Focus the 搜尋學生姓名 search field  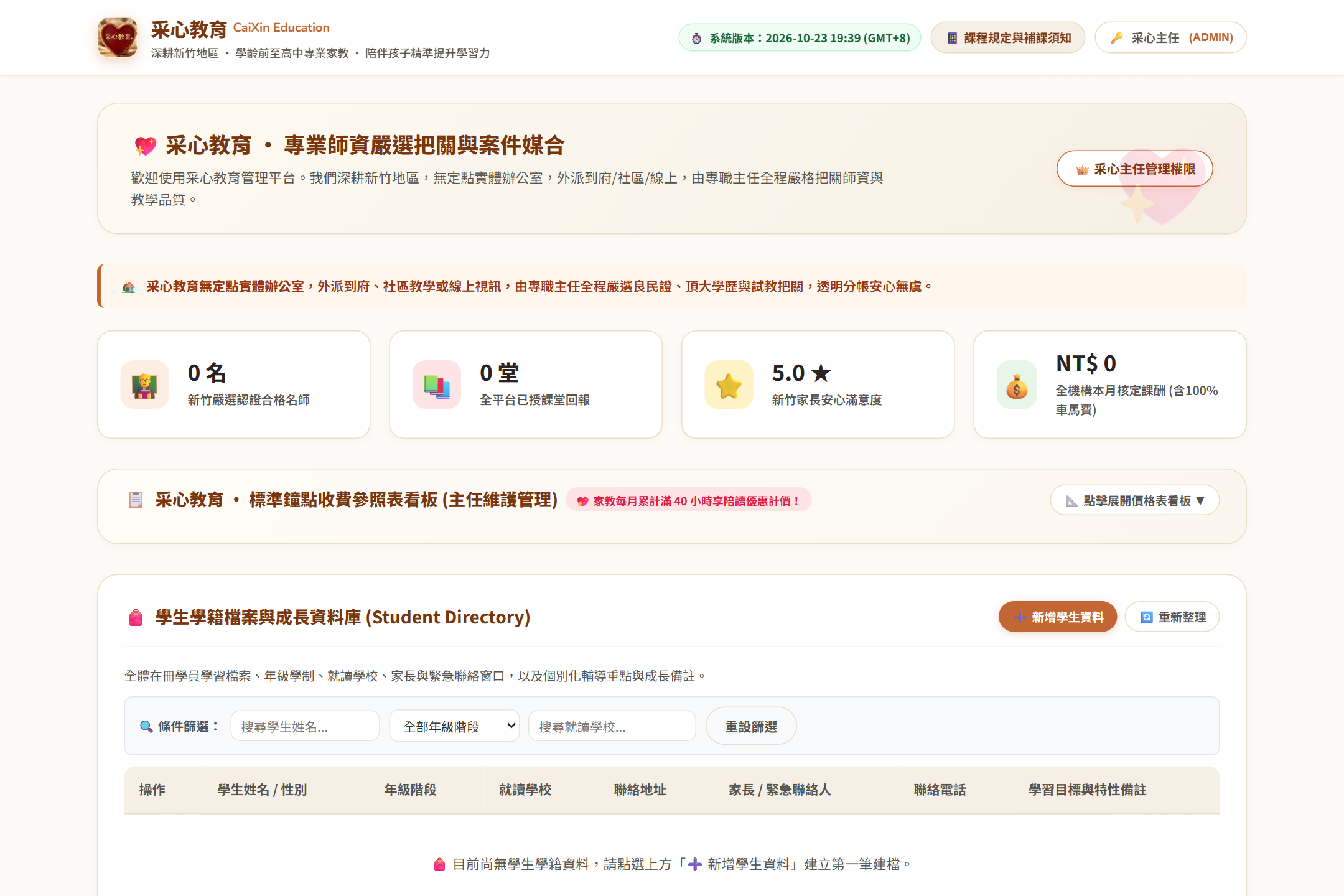(305, 726)
